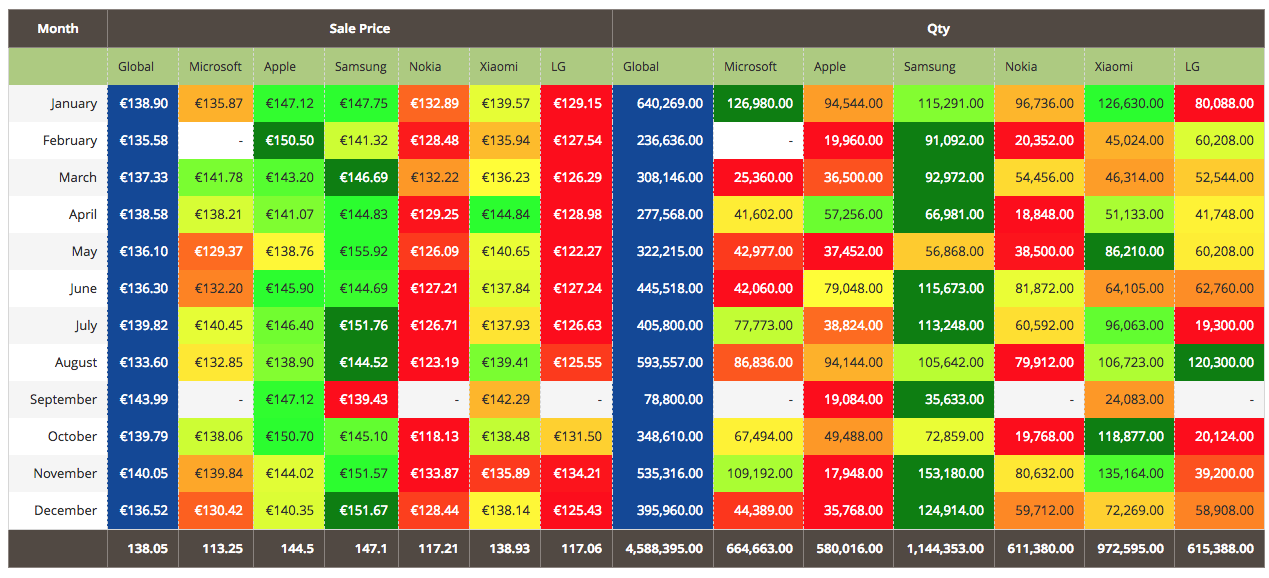
Task: Click the 58,908.00 LG quantity cell
Action: point(1219,511)
